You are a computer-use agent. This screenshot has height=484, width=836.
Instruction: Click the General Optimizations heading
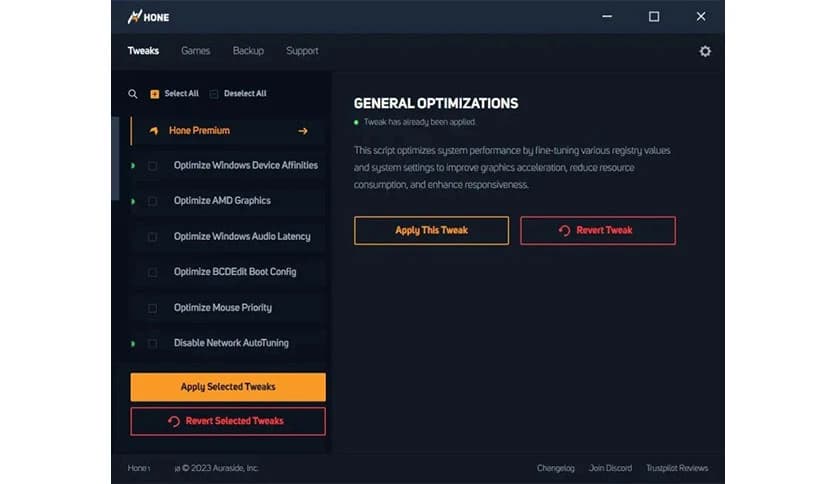click(x=436, y=103)
